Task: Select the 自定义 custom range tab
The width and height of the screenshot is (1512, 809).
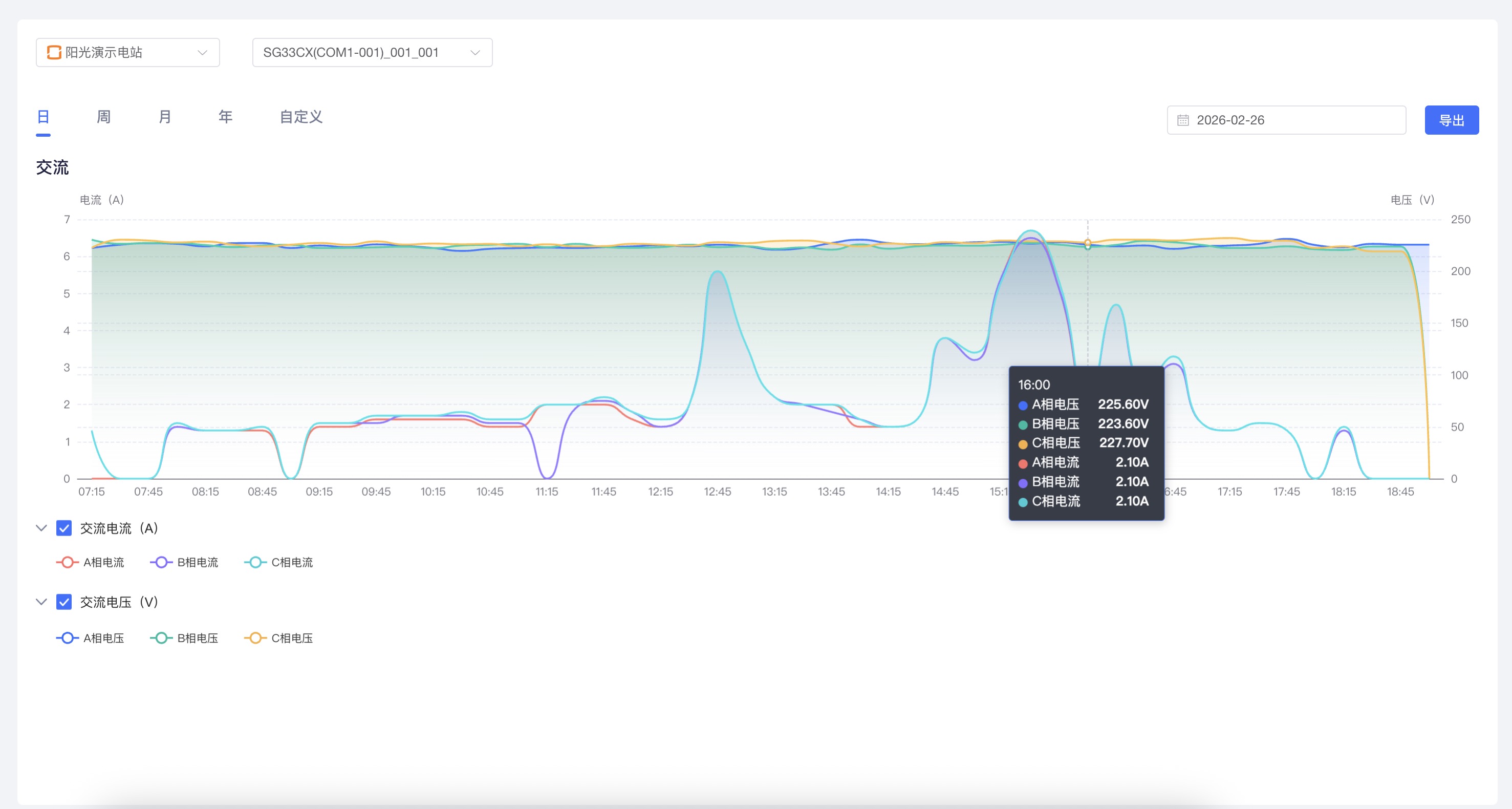Action: [x=300, y=117]
